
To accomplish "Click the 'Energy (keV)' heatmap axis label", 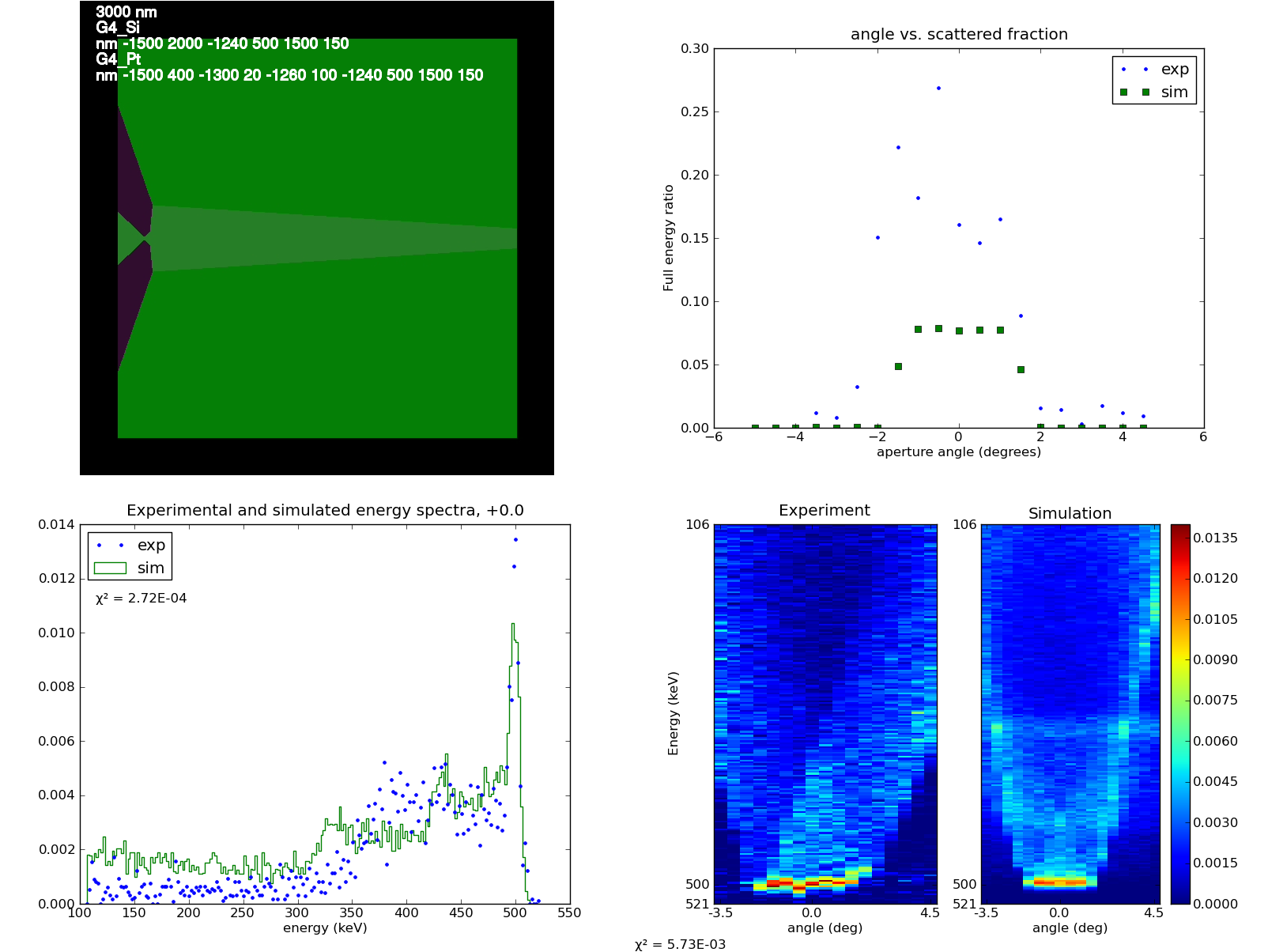I will [674, 713].
